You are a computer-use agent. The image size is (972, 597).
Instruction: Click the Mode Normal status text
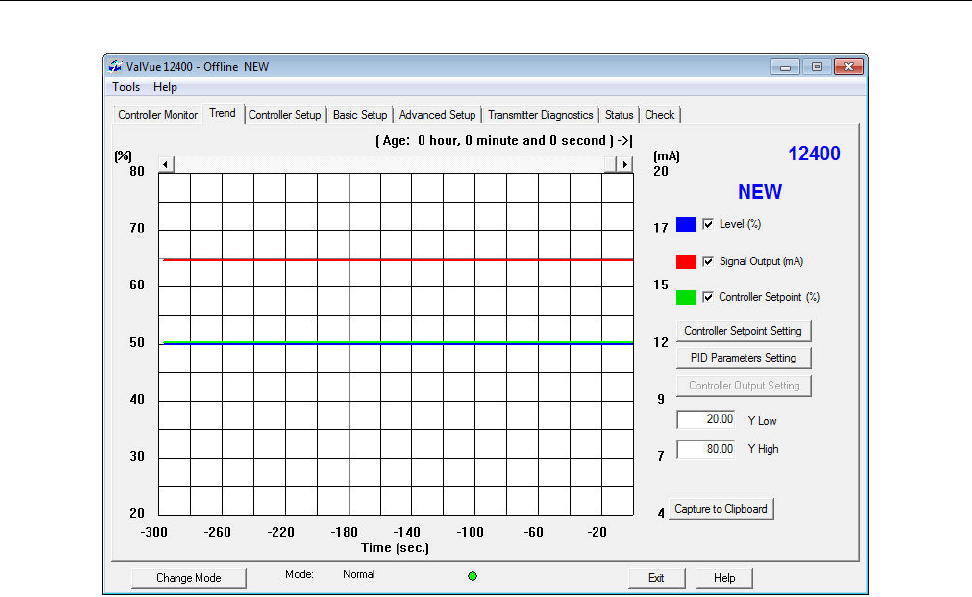tap(329, 575)
